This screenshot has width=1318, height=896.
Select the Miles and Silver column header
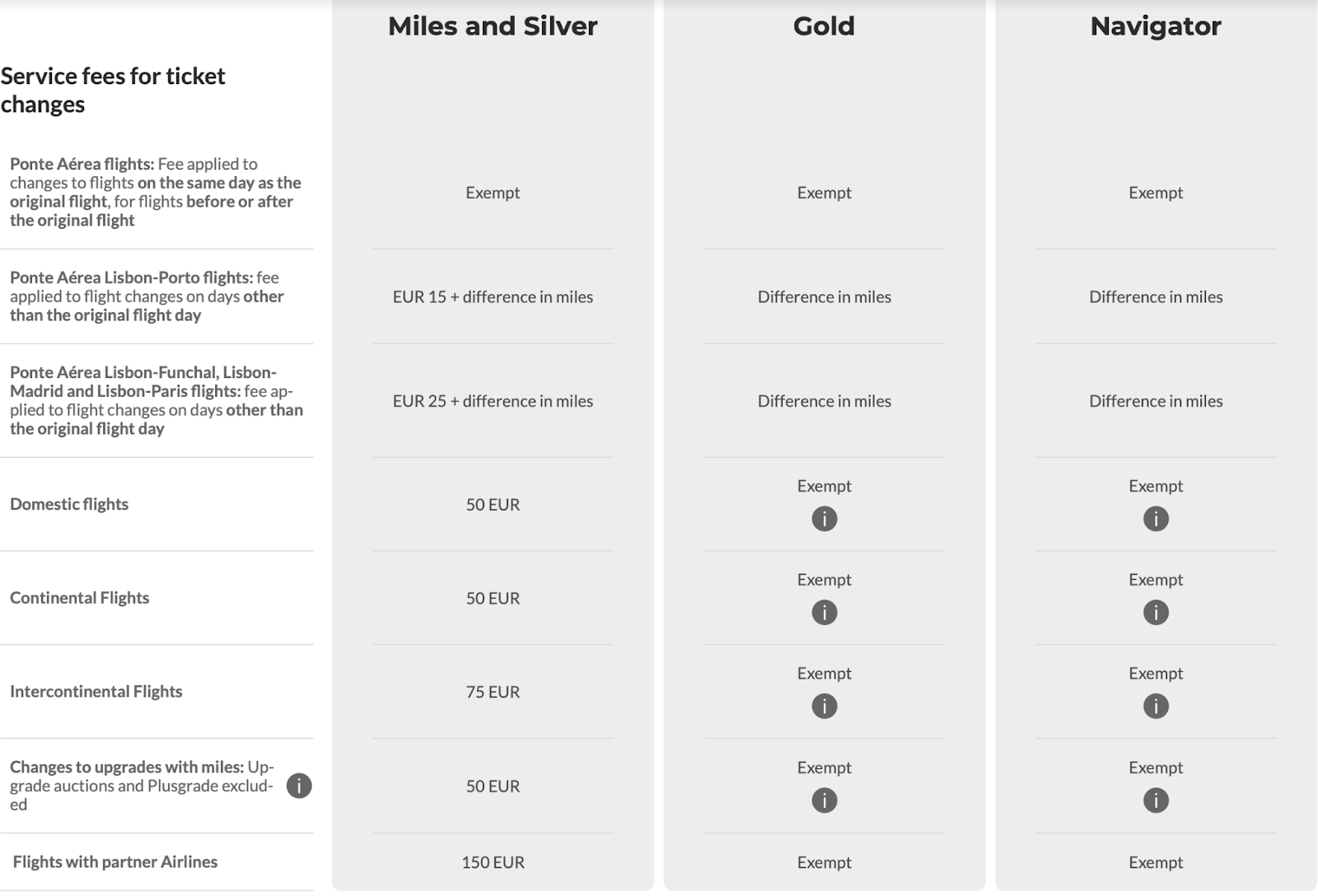(x=492, y=26)
